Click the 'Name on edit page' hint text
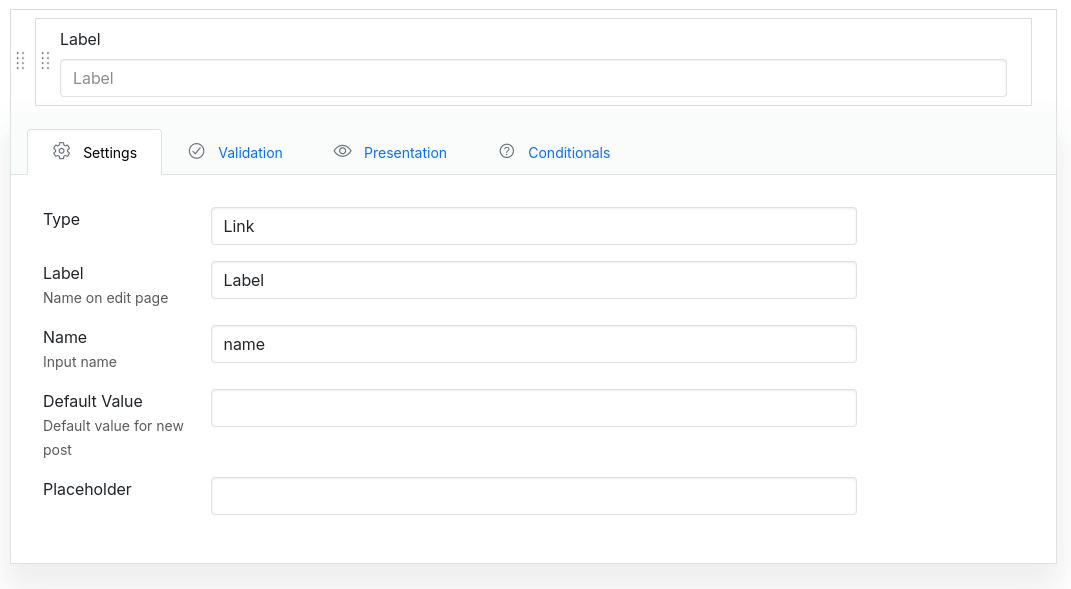 (105, 298)
